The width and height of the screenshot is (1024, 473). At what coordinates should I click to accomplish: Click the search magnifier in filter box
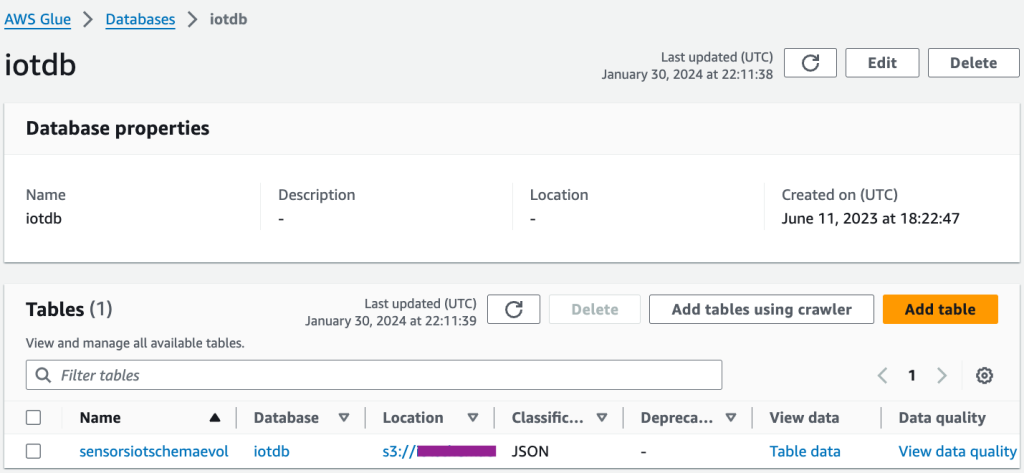pyautogui.click(x=43, y=376)
